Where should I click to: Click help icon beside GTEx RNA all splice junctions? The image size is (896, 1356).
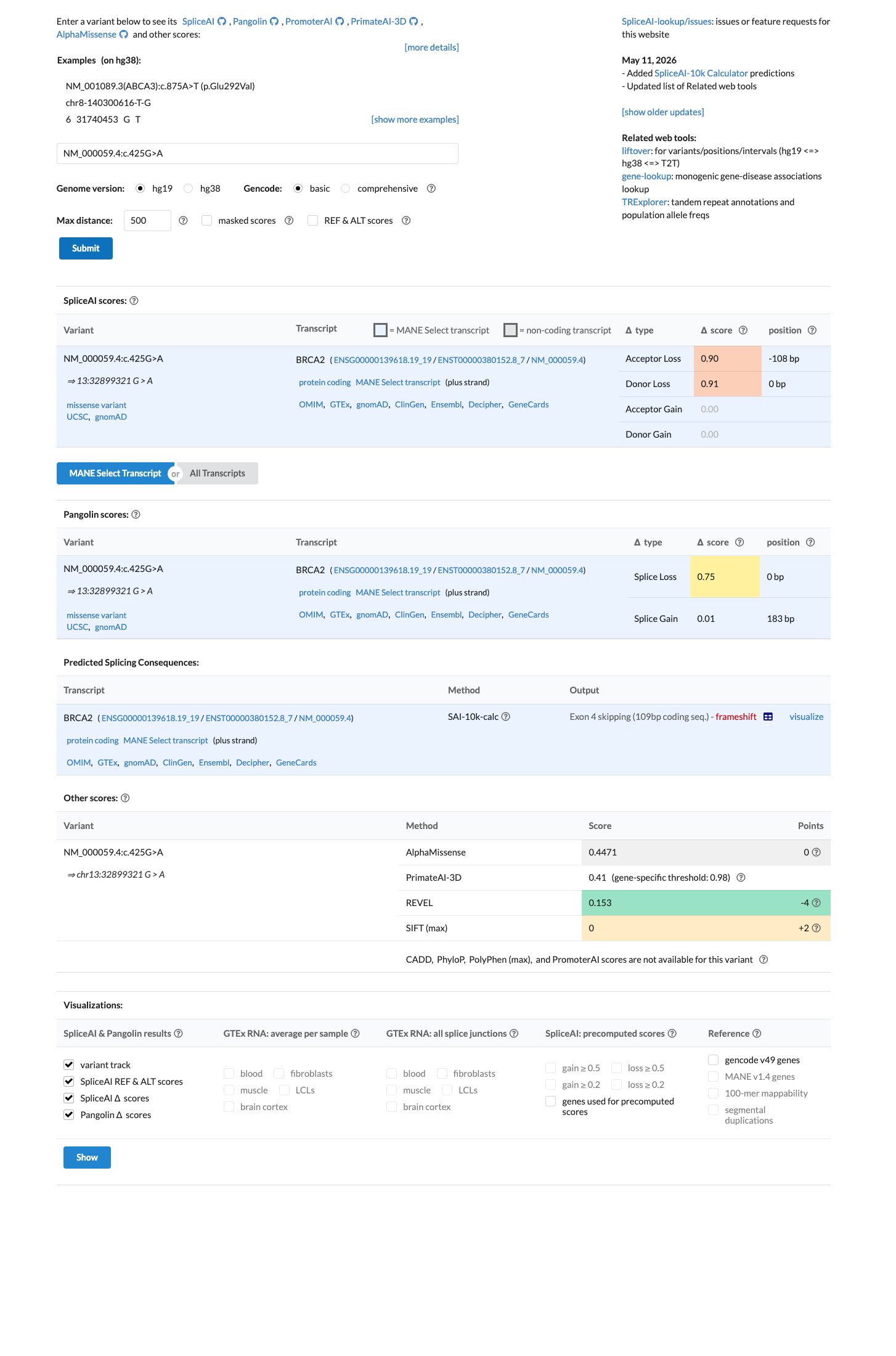point(513,1034)
